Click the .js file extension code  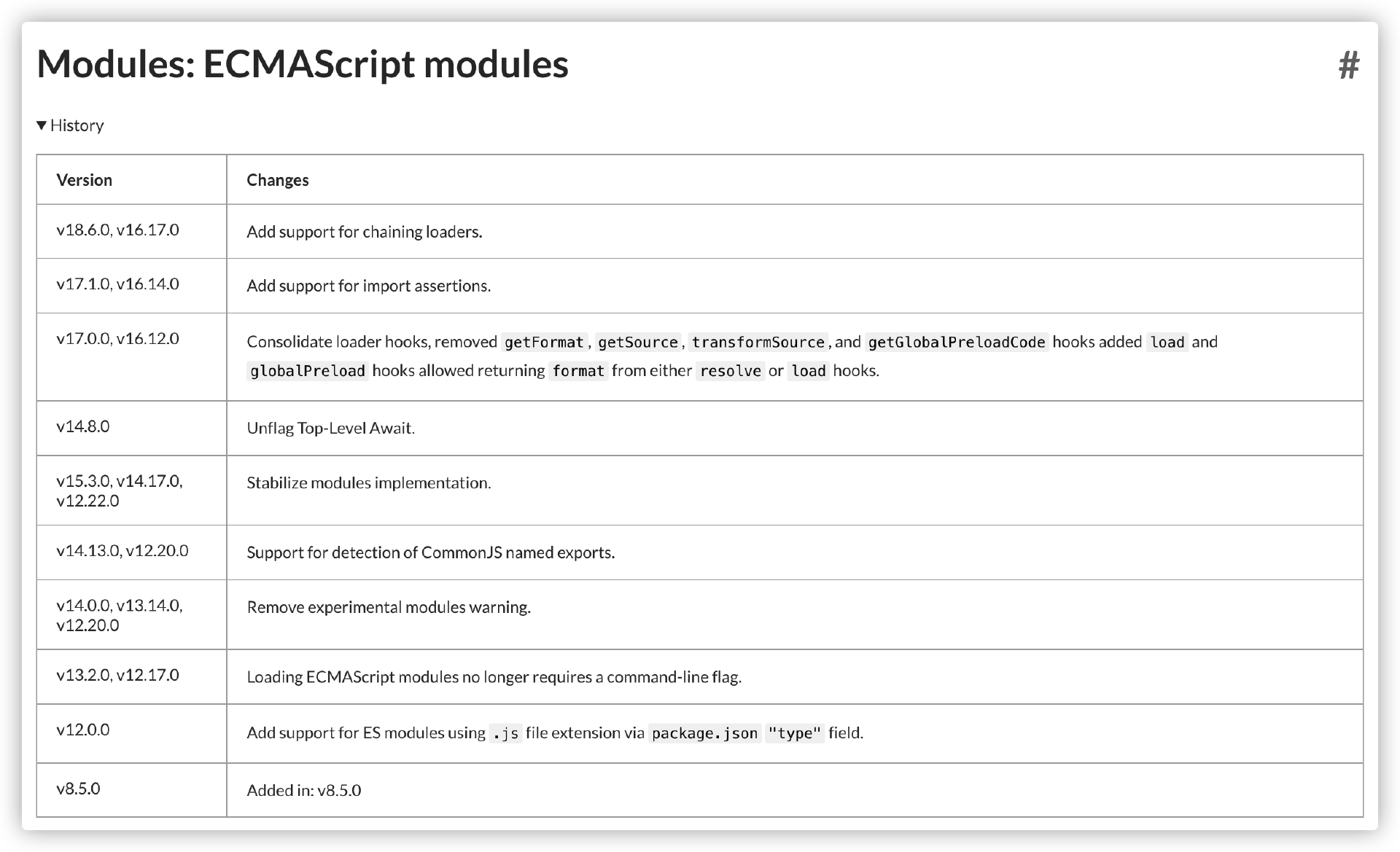coord(505,733)
